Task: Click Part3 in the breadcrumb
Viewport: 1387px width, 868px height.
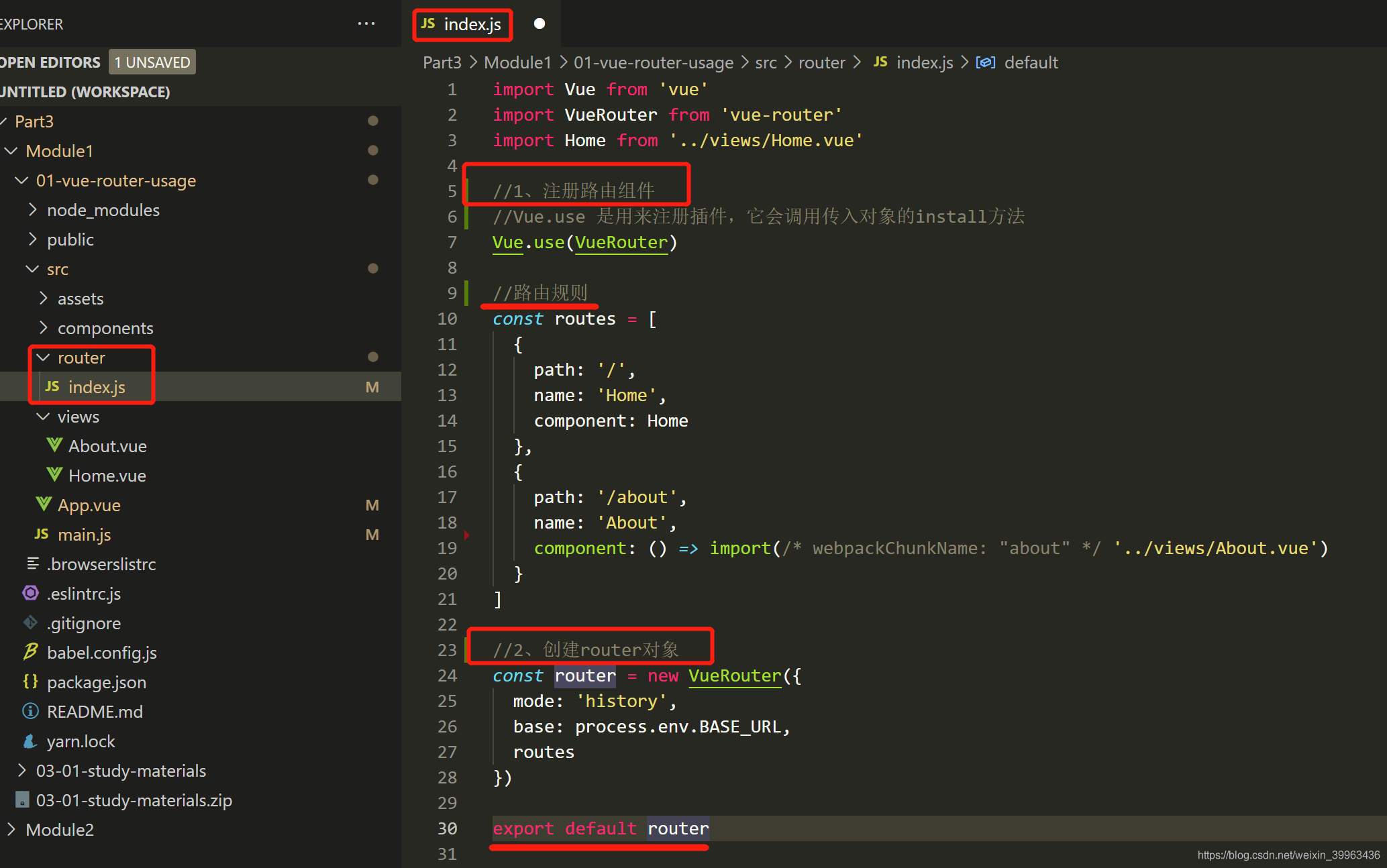Action: tap(442, 62)
